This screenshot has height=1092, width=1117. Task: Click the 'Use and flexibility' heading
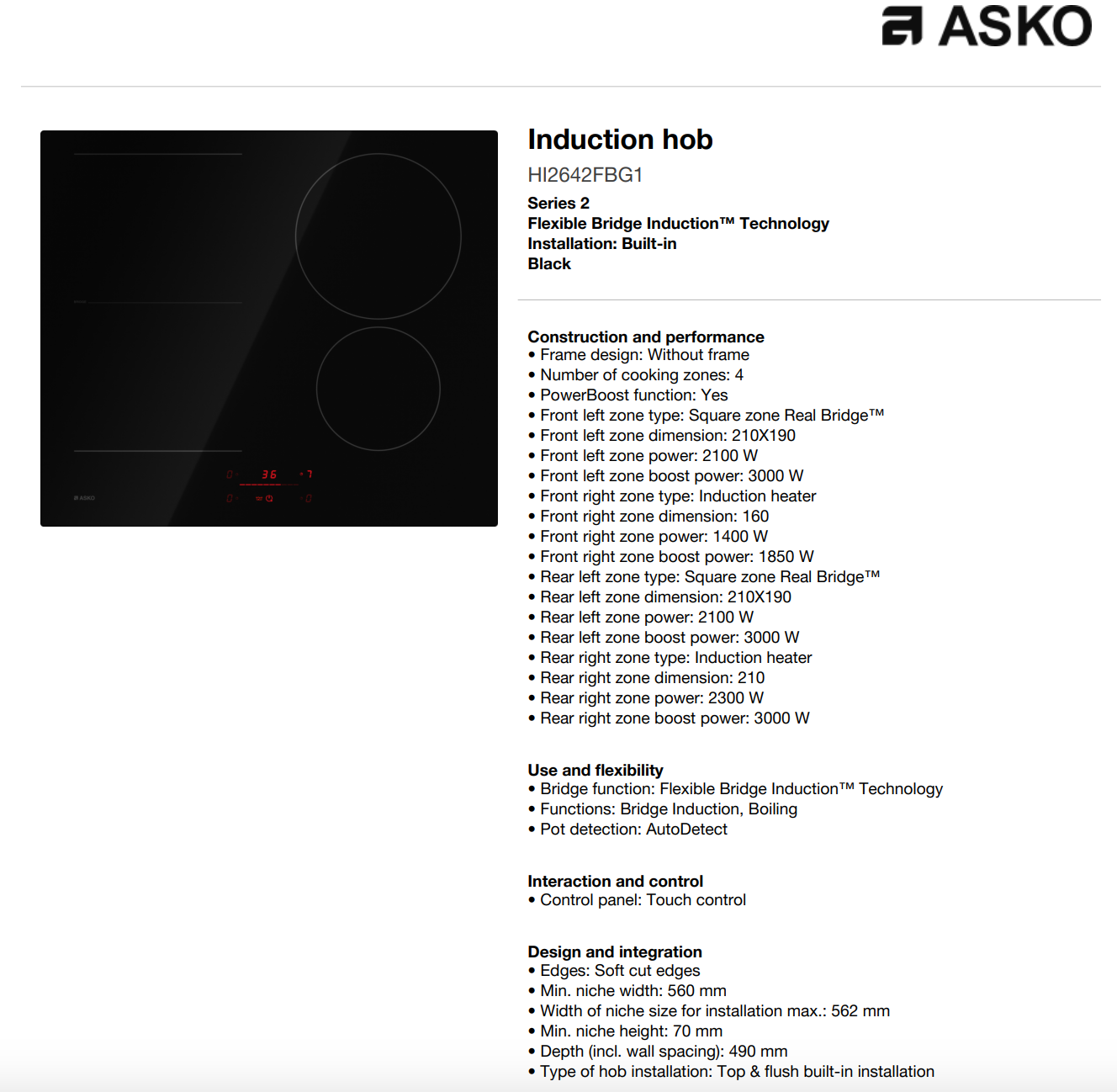(596, 770)
